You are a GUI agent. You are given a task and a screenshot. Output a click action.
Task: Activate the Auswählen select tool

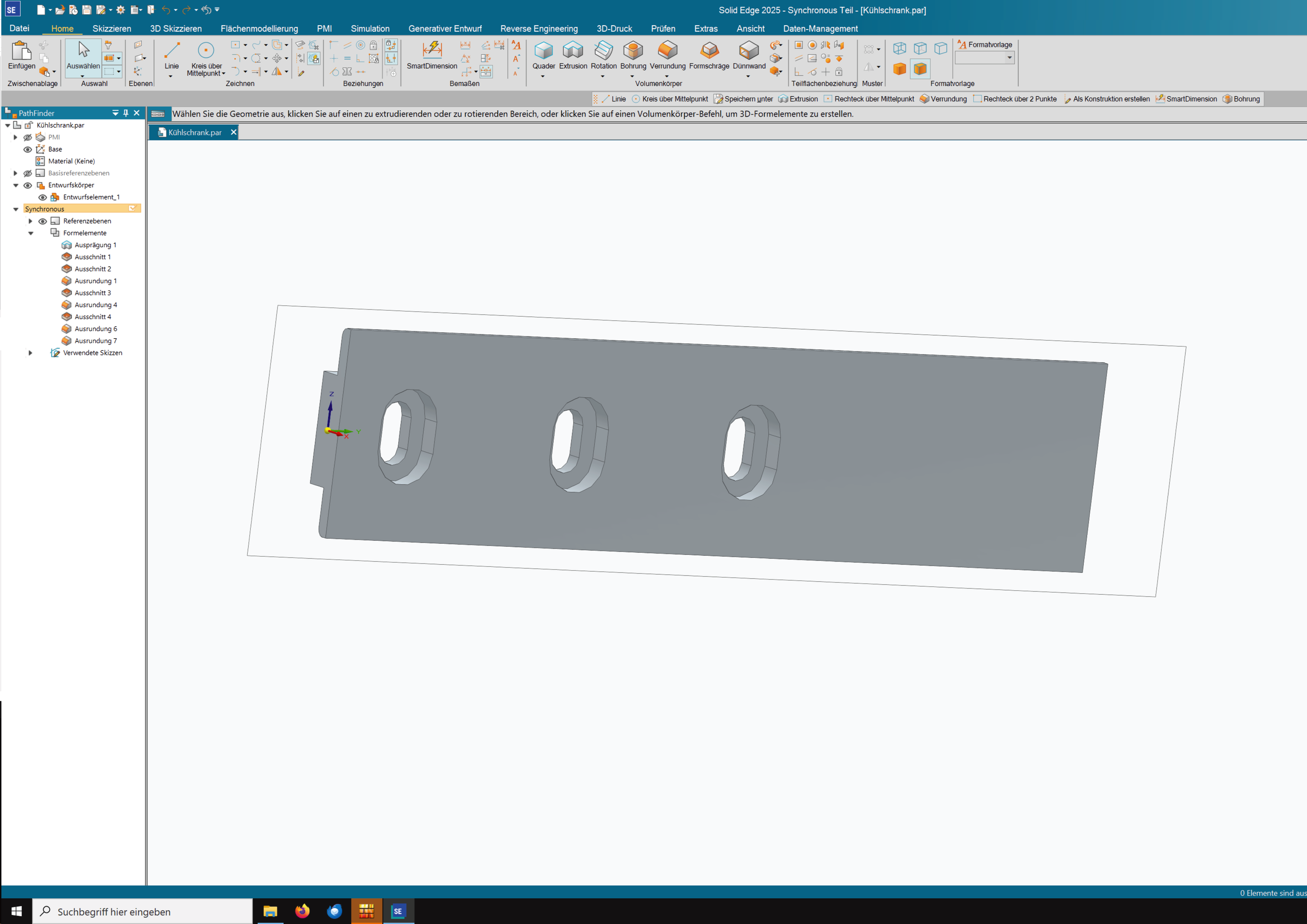[x=83, y=55]
